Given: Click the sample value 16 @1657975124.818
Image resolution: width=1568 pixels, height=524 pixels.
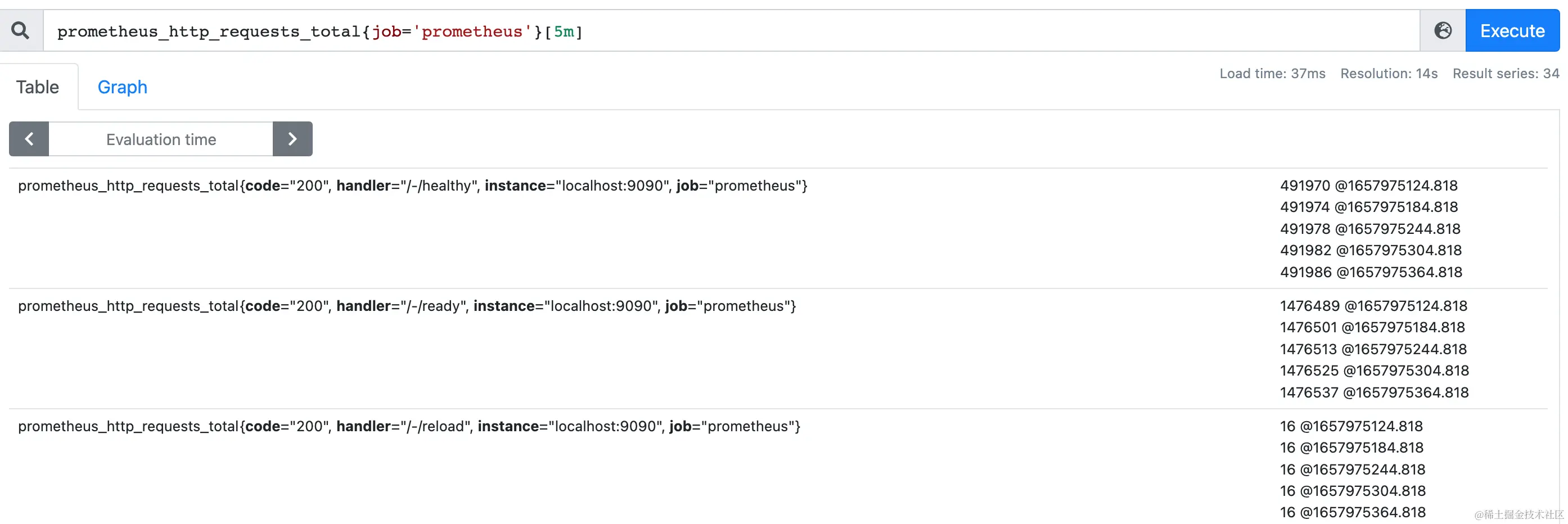Looking at the screenshot, I should (1351, 427).
